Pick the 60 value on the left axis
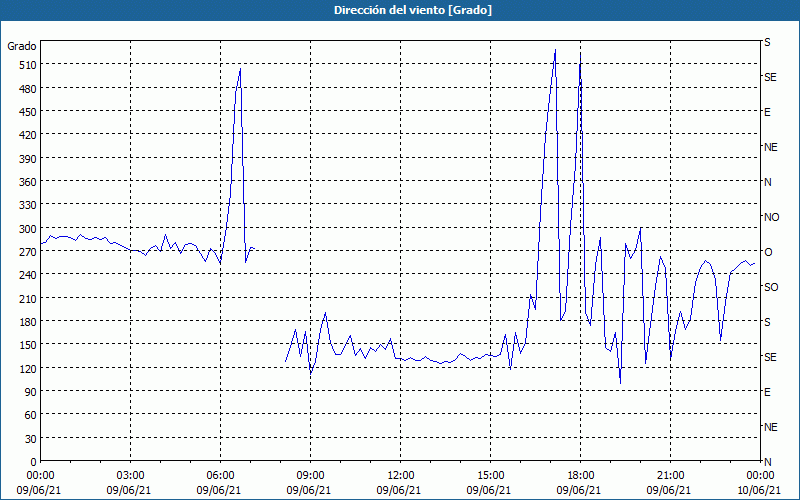This screenshot has height=500, width=800. click(x=31, y=415)
